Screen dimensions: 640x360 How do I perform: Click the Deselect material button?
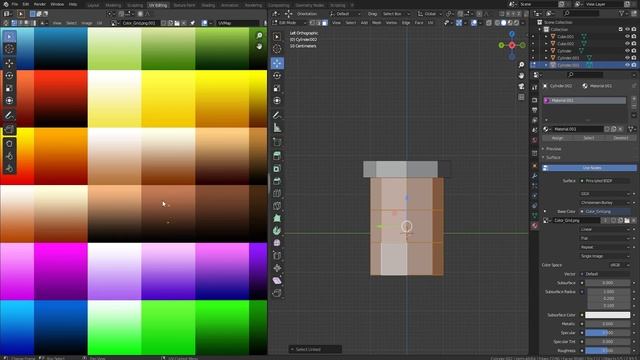pos(621,138)
